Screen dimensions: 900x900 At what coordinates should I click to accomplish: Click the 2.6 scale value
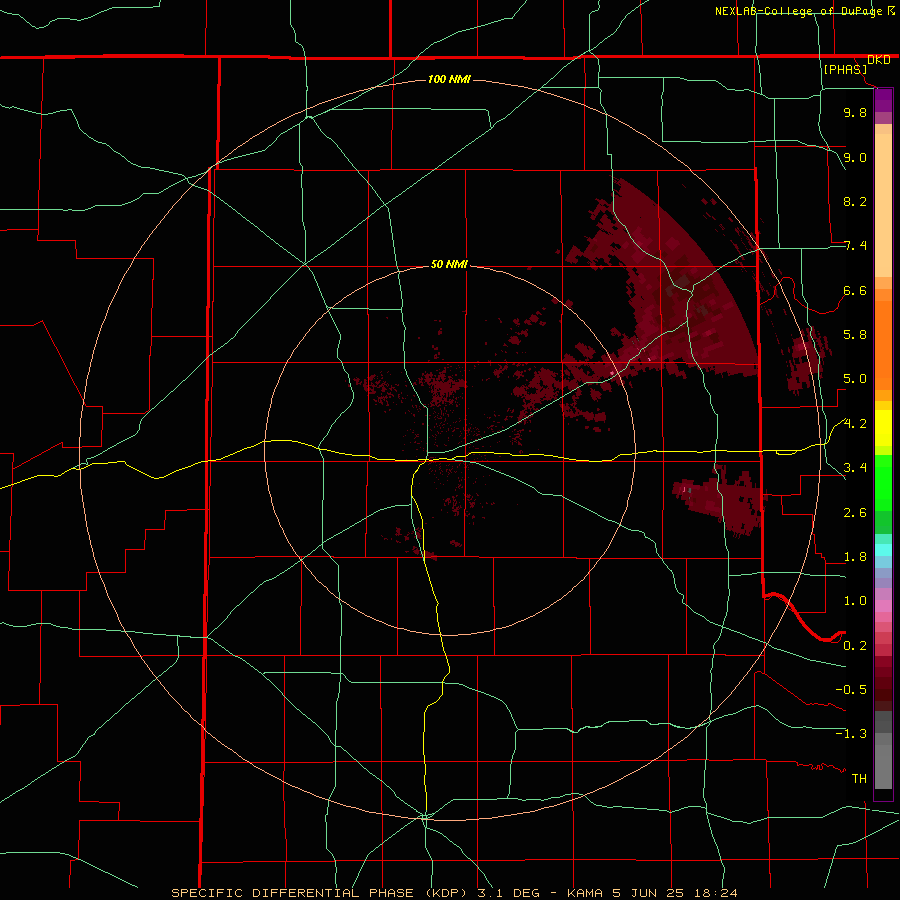coord(855,513)
